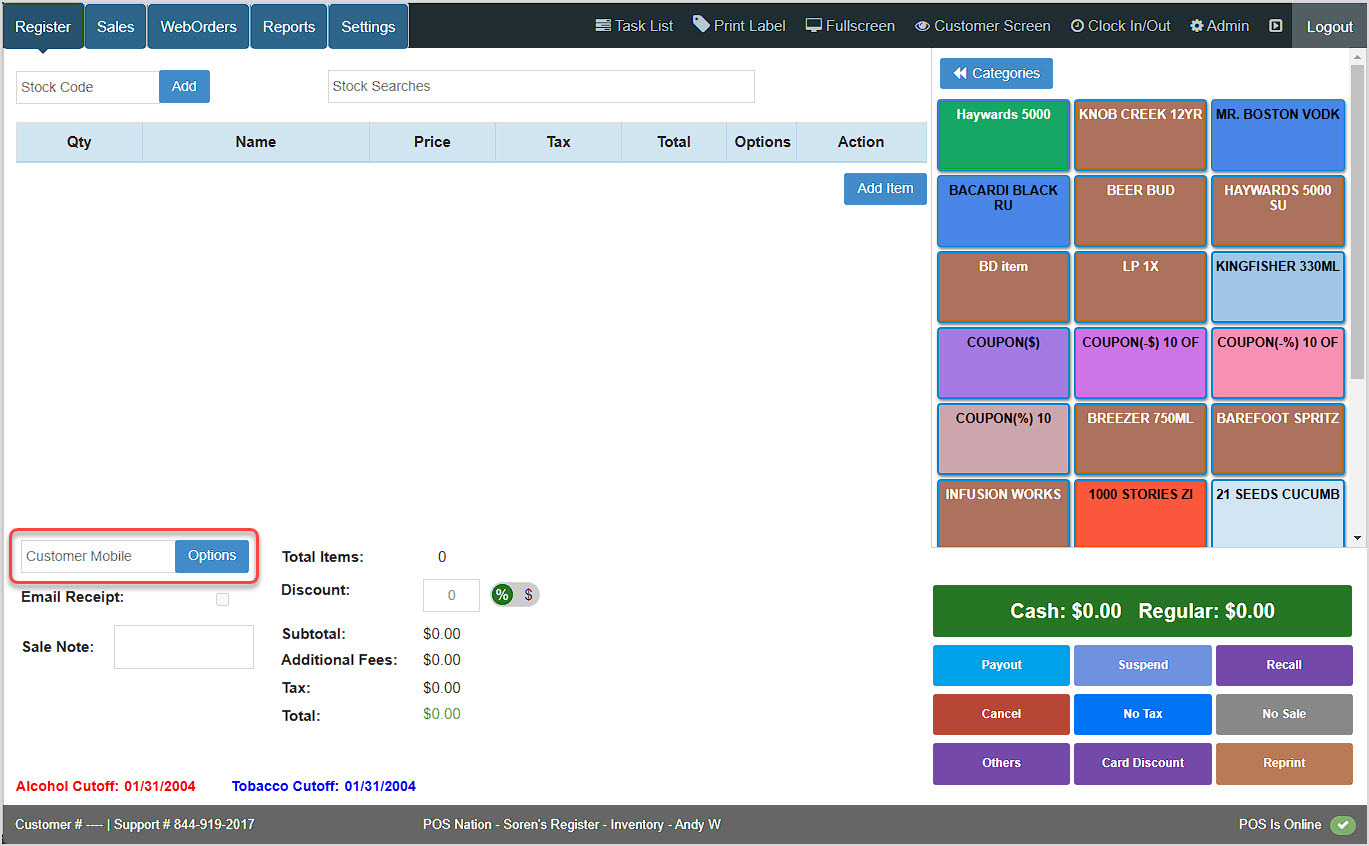Switch to Fullscreen view
Viewport: 1369px width, 846px height.
pyautogui.click(x=848, y=25)
